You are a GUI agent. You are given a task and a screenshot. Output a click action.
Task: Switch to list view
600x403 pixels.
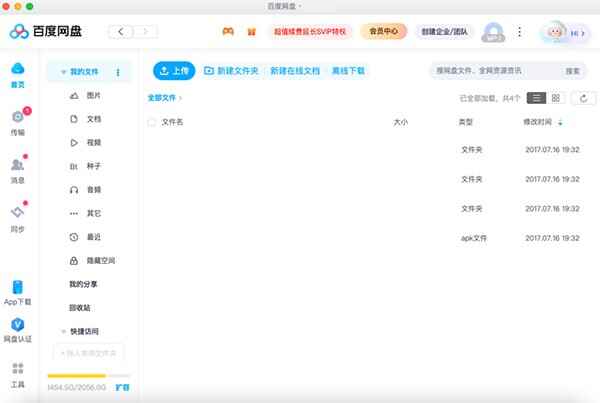click(536, 98)
